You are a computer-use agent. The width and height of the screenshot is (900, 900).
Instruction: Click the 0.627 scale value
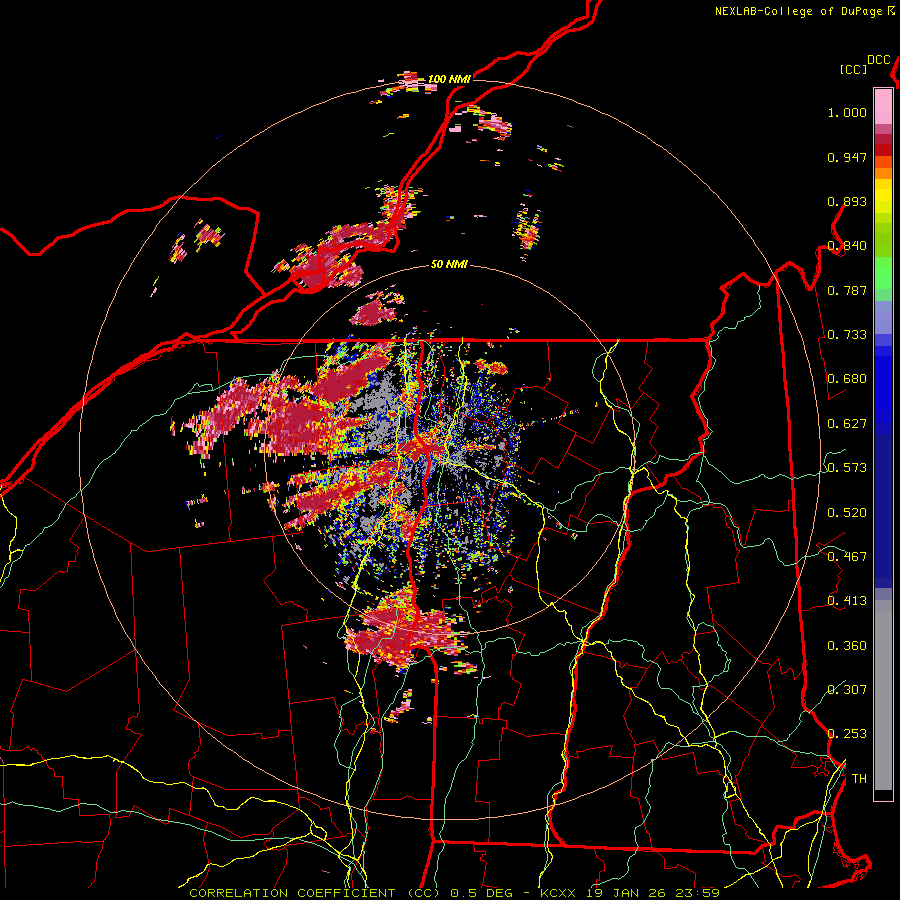coord(847,424)
